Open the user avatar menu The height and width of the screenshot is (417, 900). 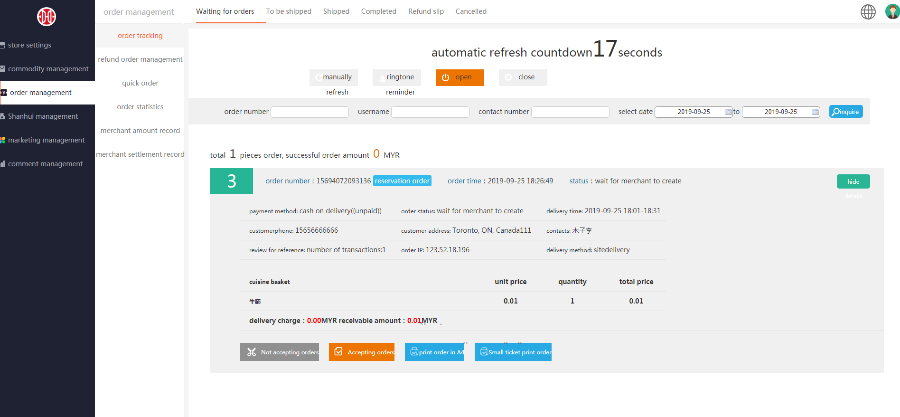[x=891, y=12]
